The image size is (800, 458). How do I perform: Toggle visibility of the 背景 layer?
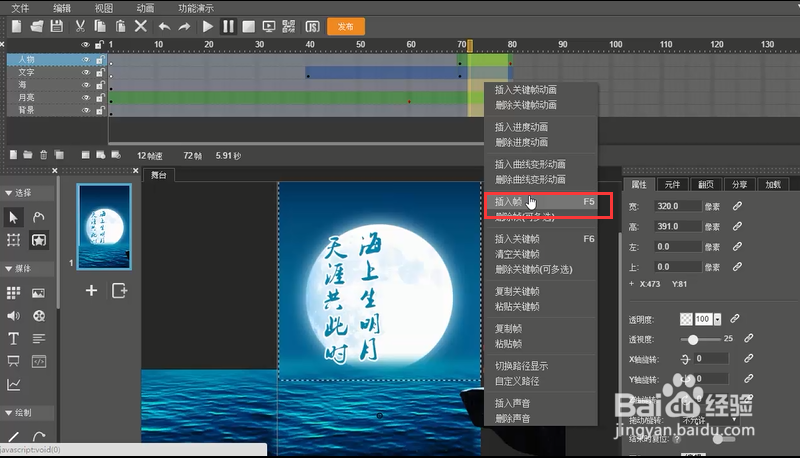(86, 110)
